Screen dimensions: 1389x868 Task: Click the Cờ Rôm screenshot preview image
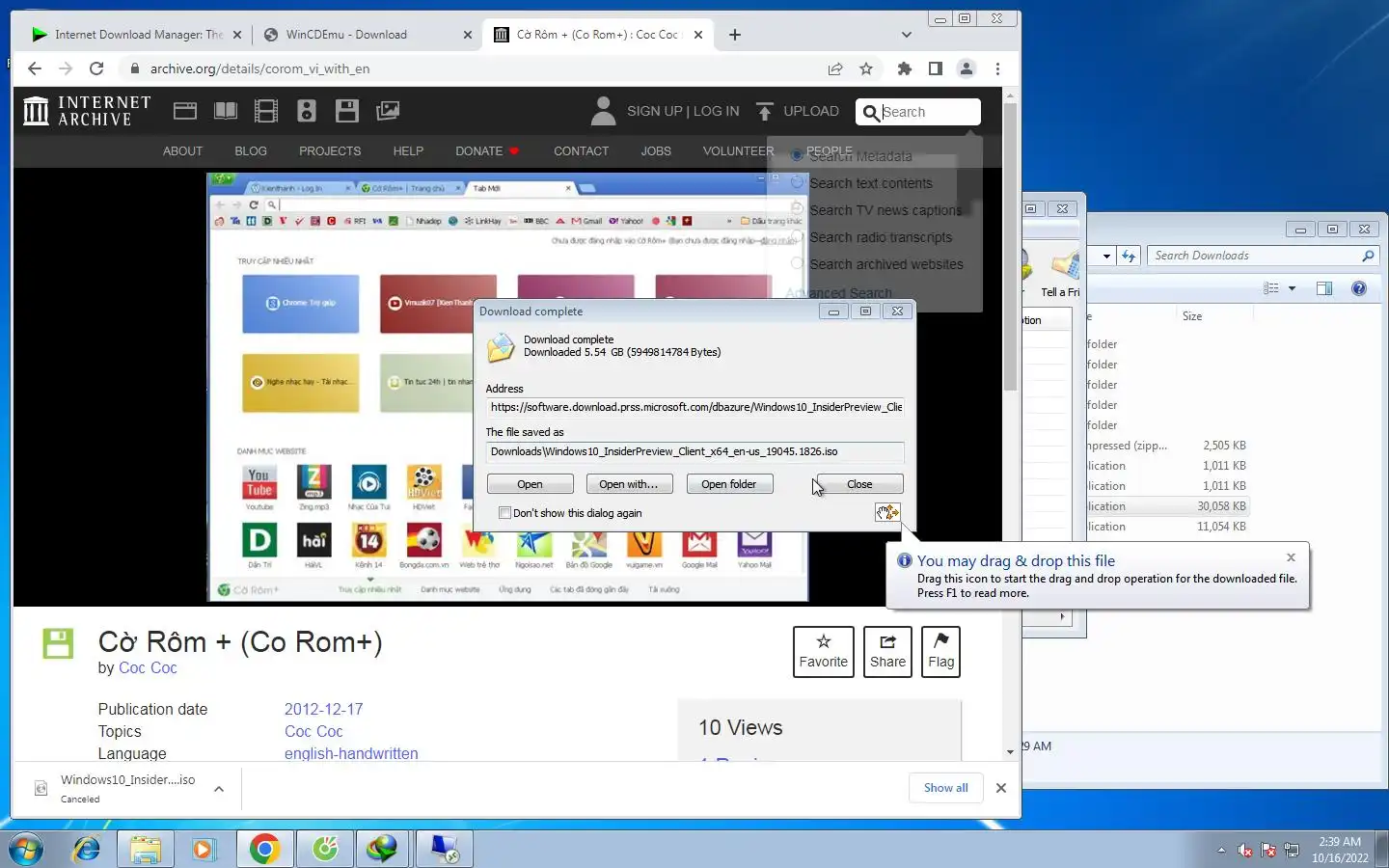pyautogui.click(x=507, y=387)
